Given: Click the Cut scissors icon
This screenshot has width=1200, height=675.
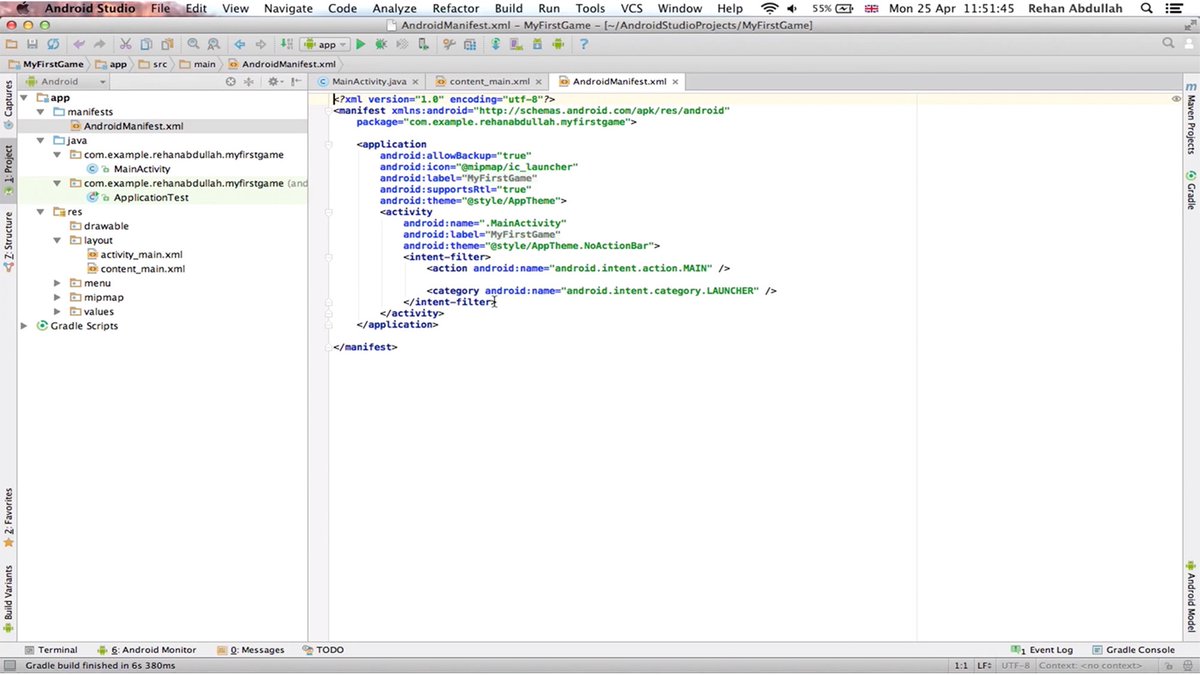Looking at the screenshot, I should pyautogui.click(x=125, y=44).
